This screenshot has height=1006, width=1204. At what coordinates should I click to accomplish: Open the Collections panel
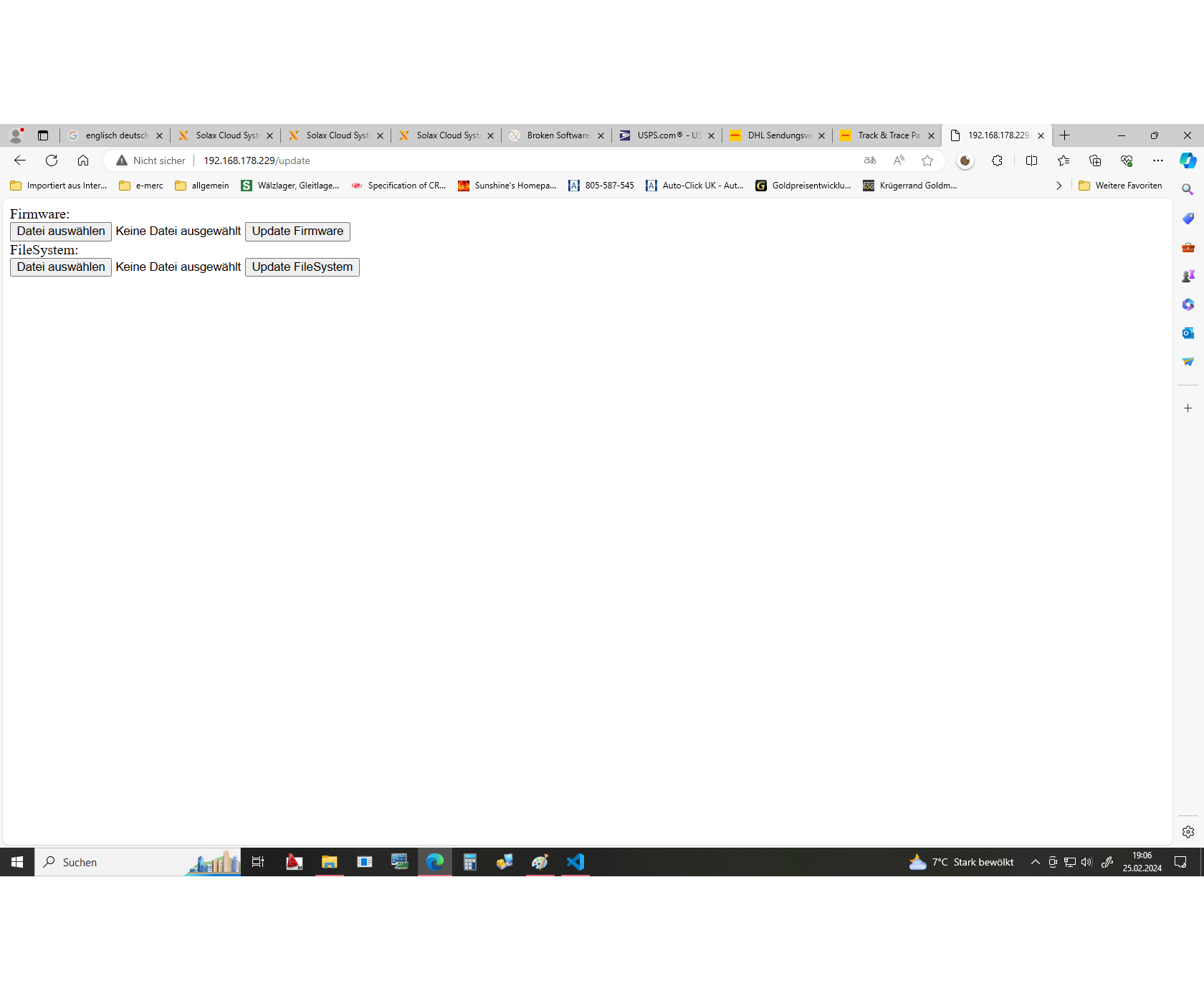point(1095,161)
